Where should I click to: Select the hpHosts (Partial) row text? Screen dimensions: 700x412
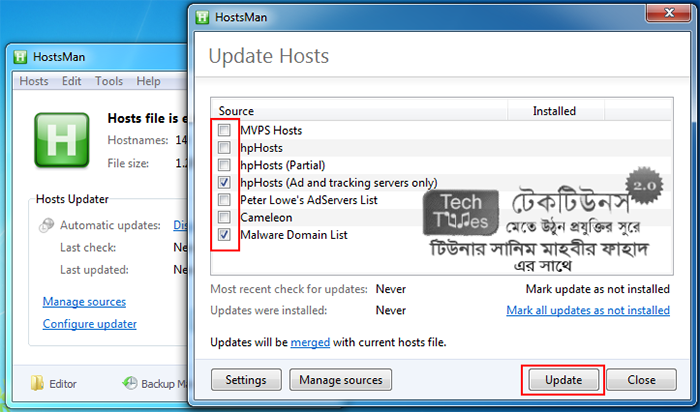coord(283,165)
